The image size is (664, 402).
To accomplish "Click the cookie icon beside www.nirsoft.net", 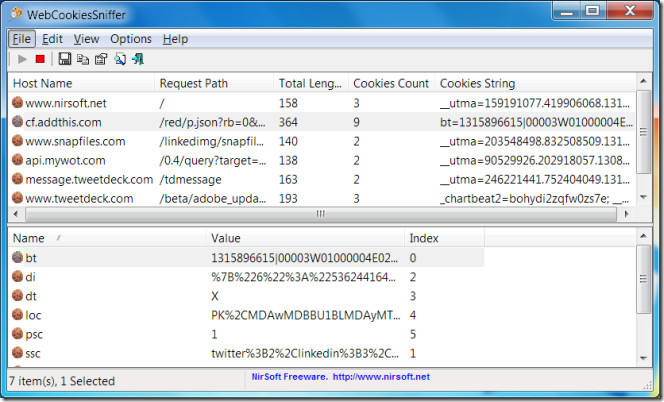I will click(17, 103).
